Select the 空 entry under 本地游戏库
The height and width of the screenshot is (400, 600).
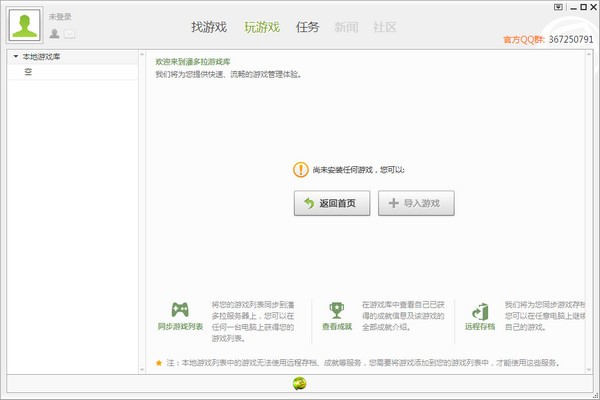28,72
